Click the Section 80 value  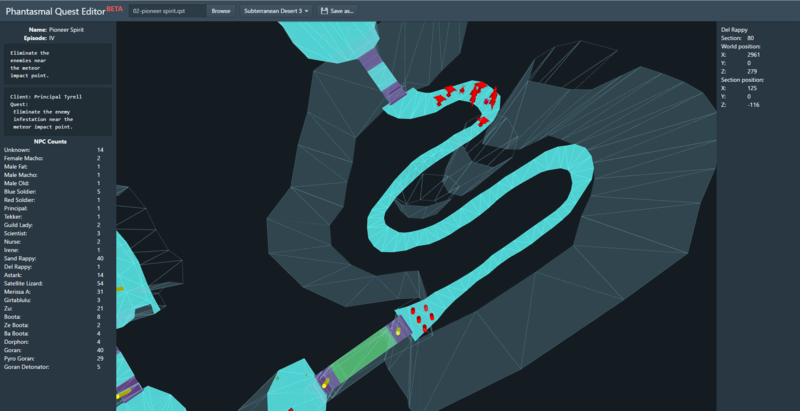point(751,38)
